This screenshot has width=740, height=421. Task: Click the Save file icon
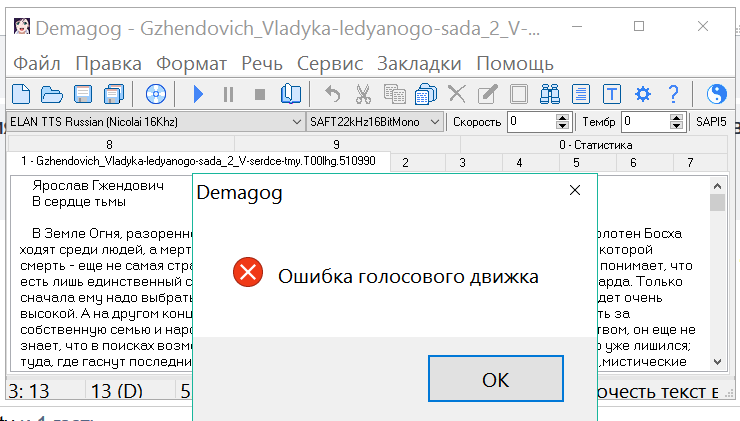83,94
